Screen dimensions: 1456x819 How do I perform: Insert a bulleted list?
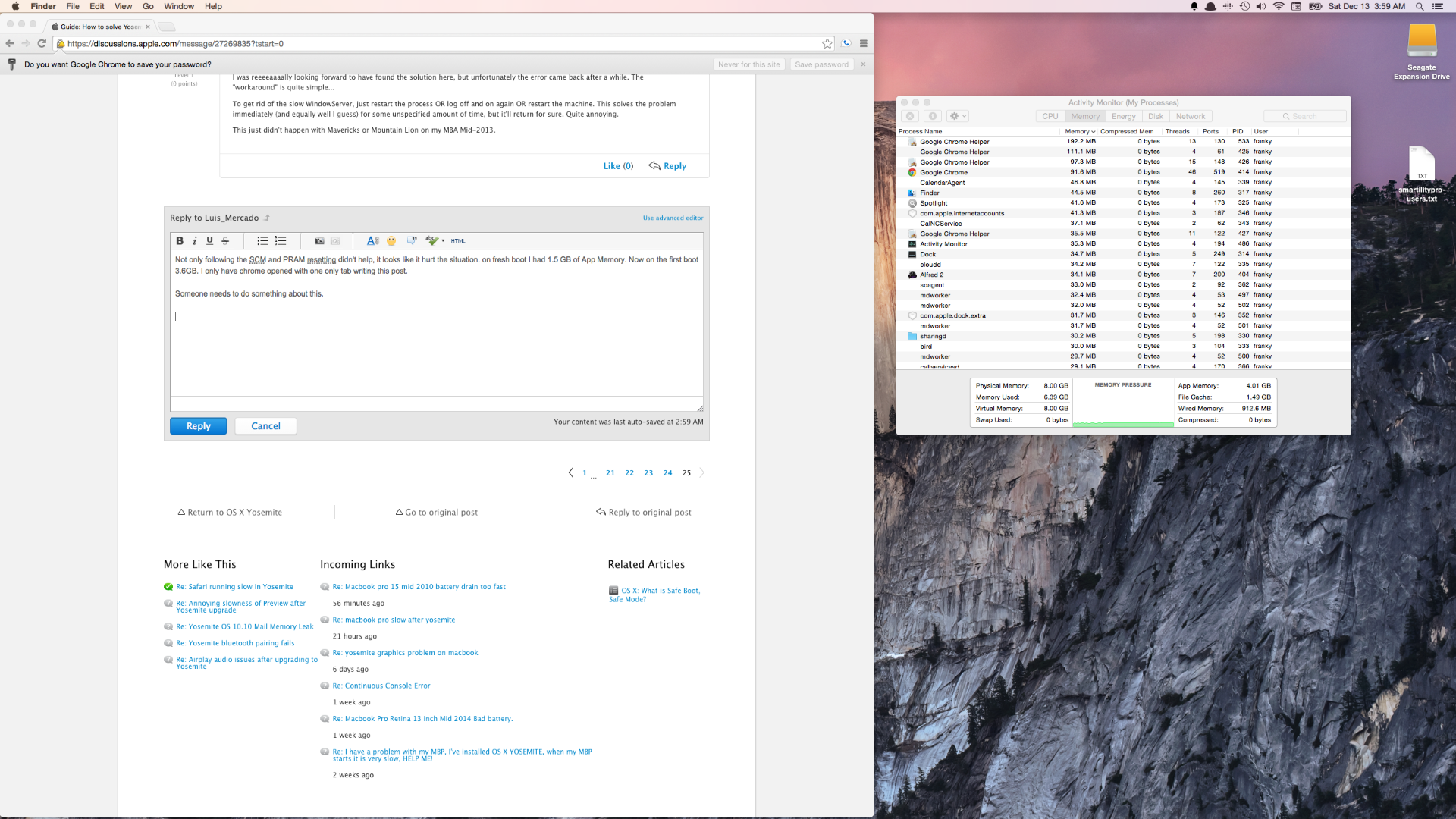(262, 241)
